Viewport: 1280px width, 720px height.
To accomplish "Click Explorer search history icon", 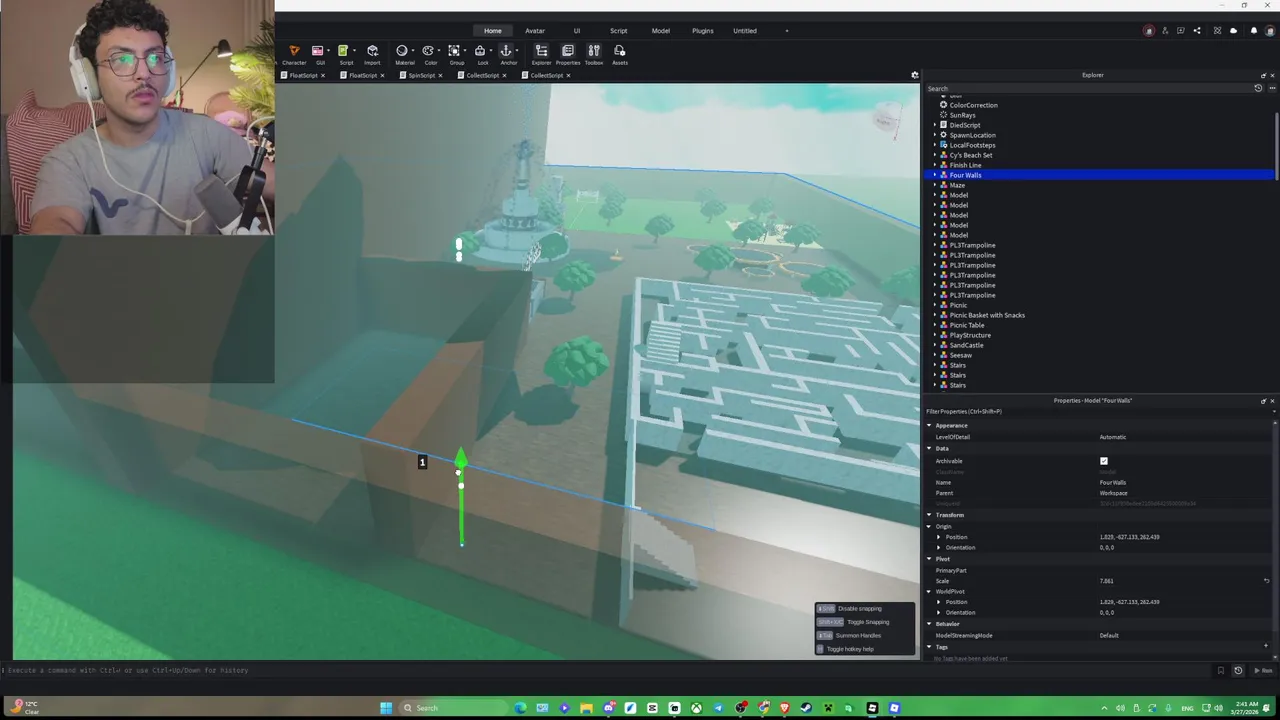I will 1258,88.
